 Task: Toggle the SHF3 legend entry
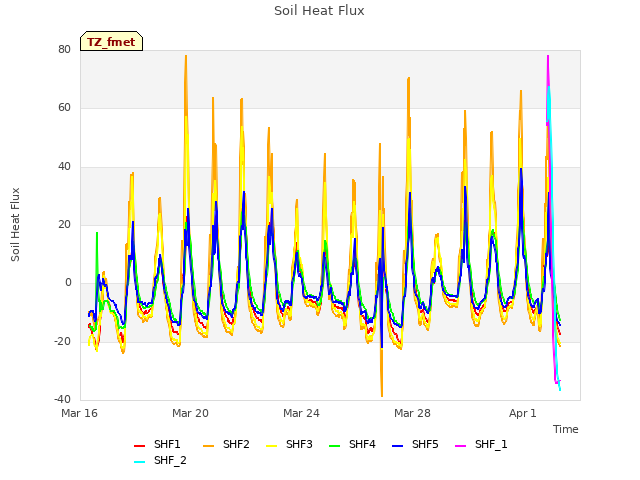click(x=289, y=444)
